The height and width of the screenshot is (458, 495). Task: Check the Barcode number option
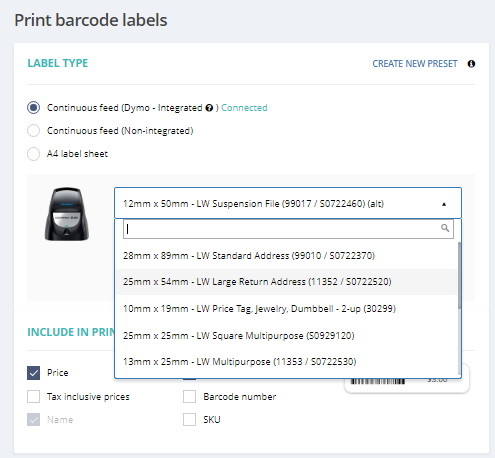point(189,397)
